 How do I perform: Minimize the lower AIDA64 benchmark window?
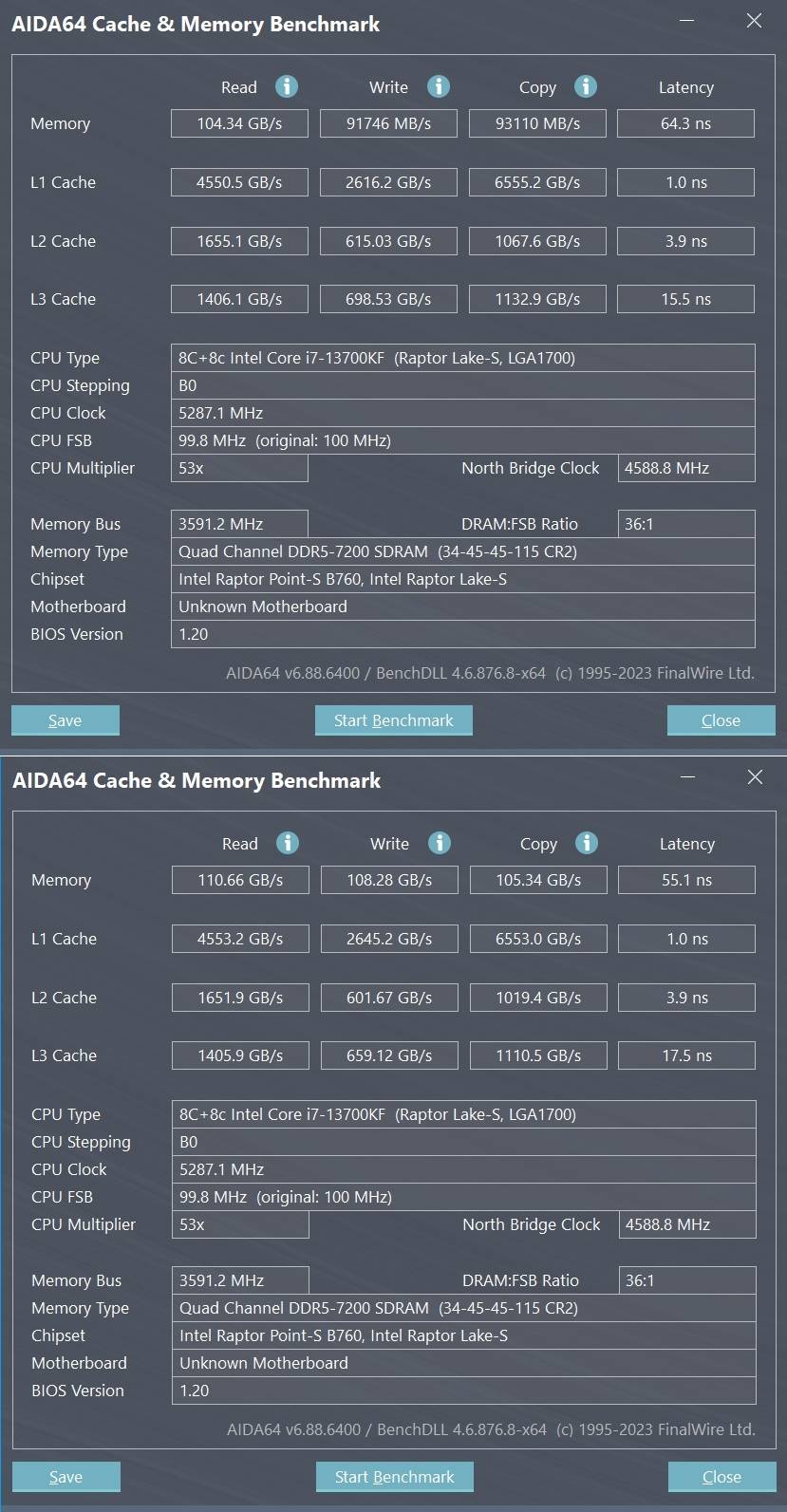(689, 777)
